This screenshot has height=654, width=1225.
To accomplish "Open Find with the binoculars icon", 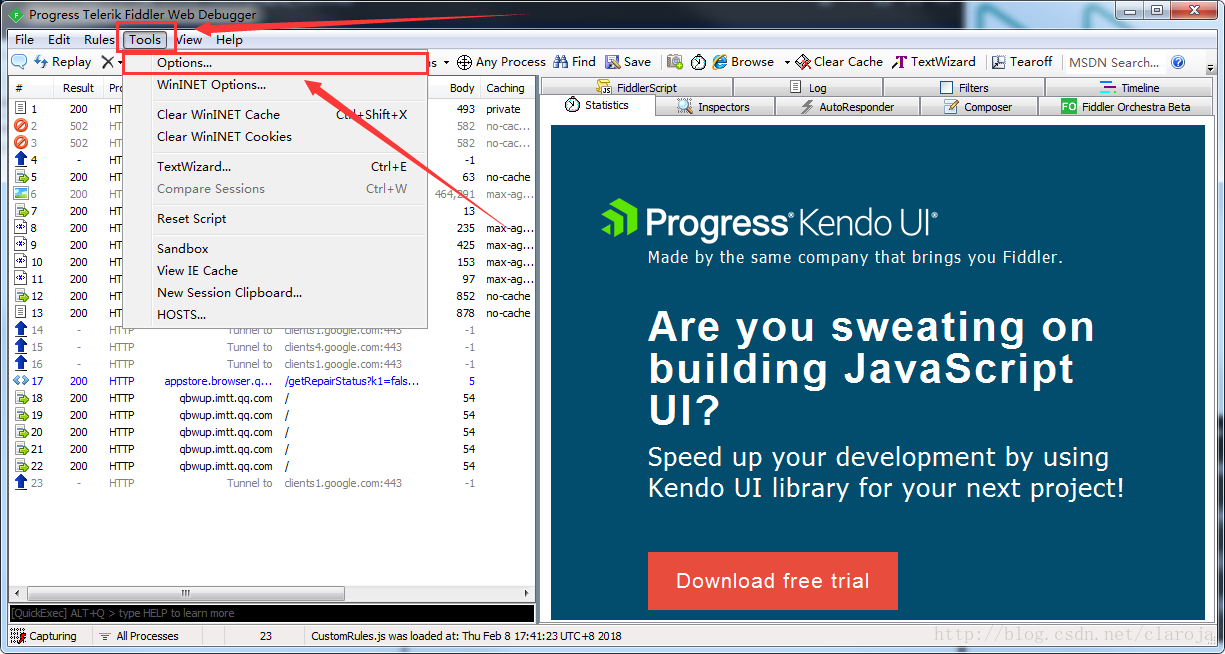I will (x=574, y=62).
